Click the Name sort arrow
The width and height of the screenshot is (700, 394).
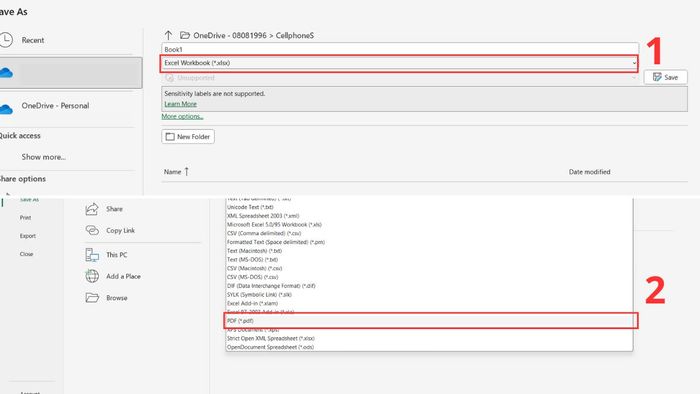pos(187,171)
